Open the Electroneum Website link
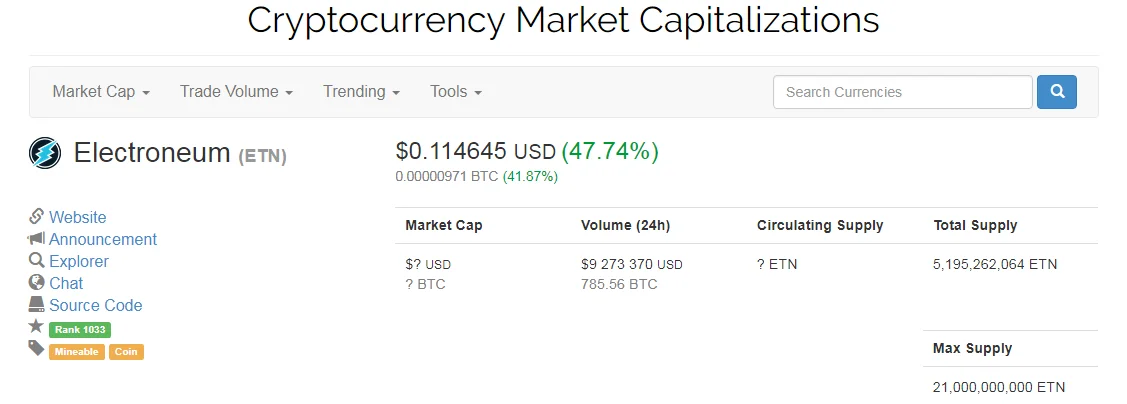 tap(78, 217)
